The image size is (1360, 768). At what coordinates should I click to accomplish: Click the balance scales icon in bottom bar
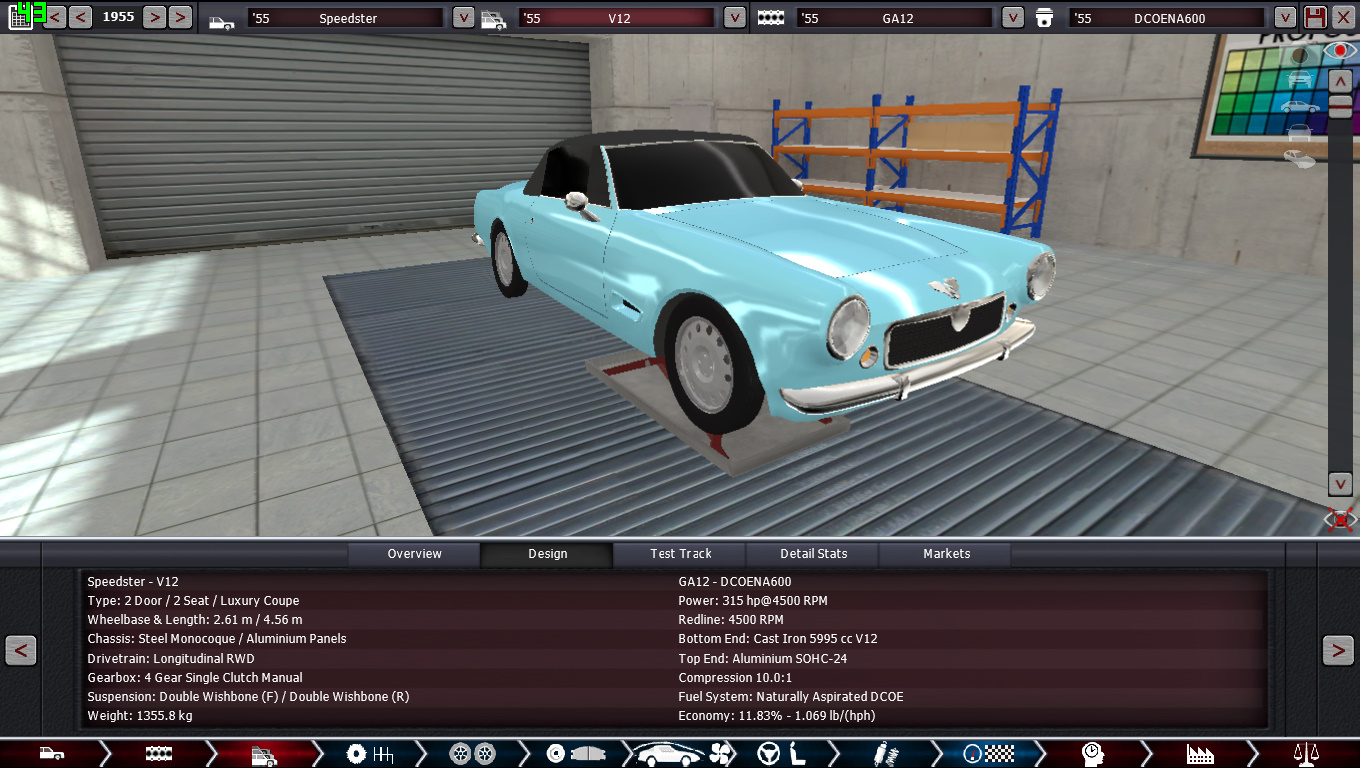pyautogui.click(x=1305, y=754)
